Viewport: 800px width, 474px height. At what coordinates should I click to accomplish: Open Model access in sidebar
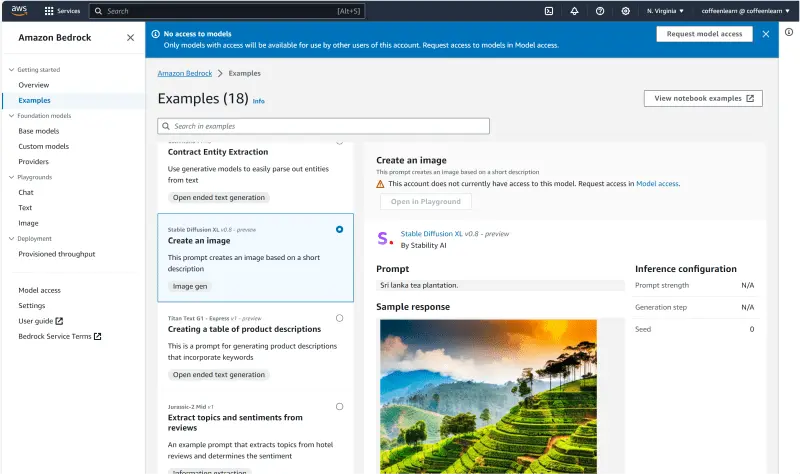[39, 290]
